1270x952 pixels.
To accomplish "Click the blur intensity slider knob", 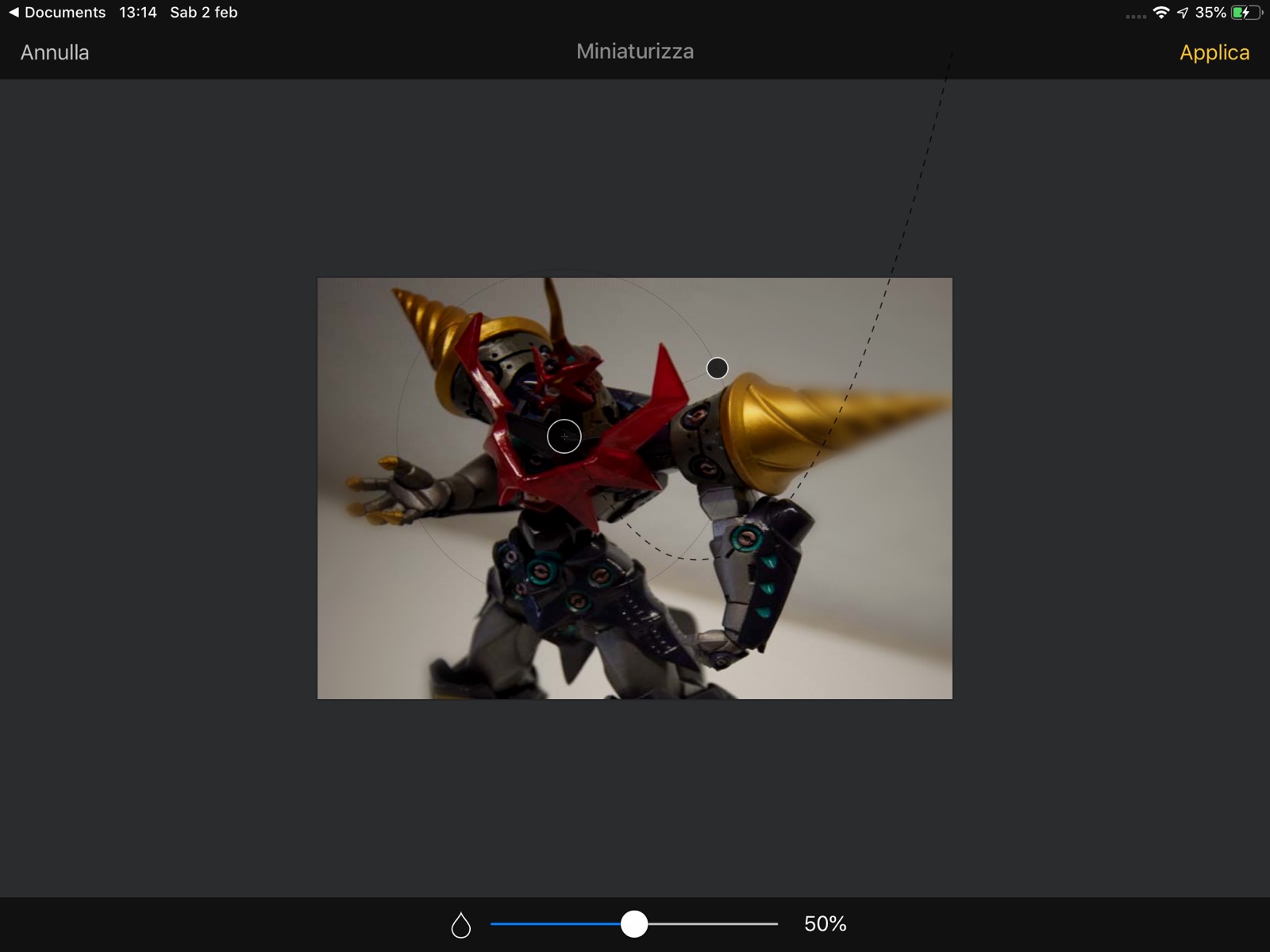I will [x=634, y=923].
